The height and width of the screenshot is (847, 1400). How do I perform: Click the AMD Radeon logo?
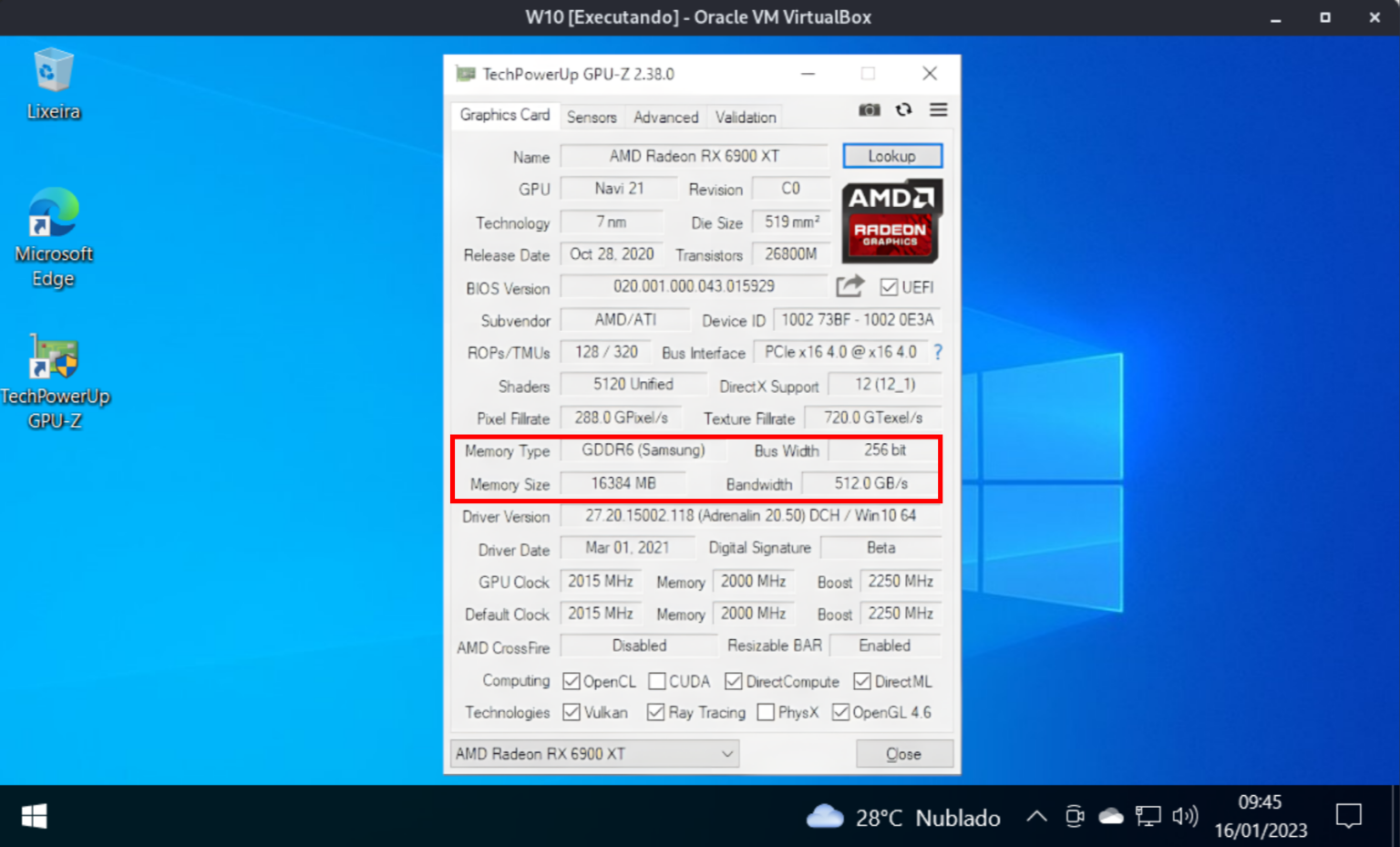tap(891, 222)
